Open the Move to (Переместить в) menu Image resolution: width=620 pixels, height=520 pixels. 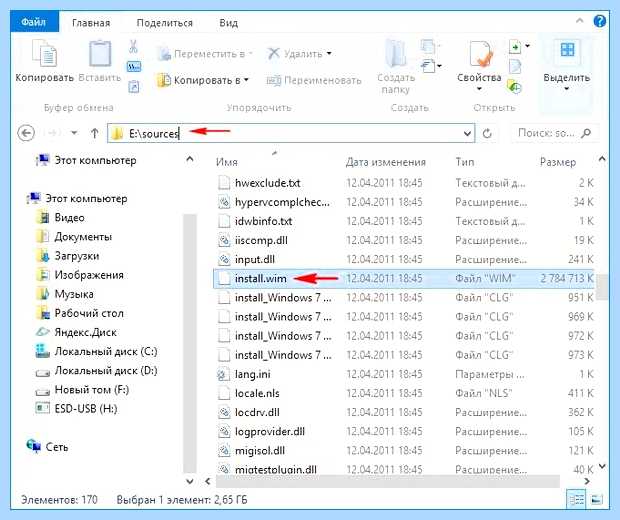pyautogui.click(x=205, y=54)
